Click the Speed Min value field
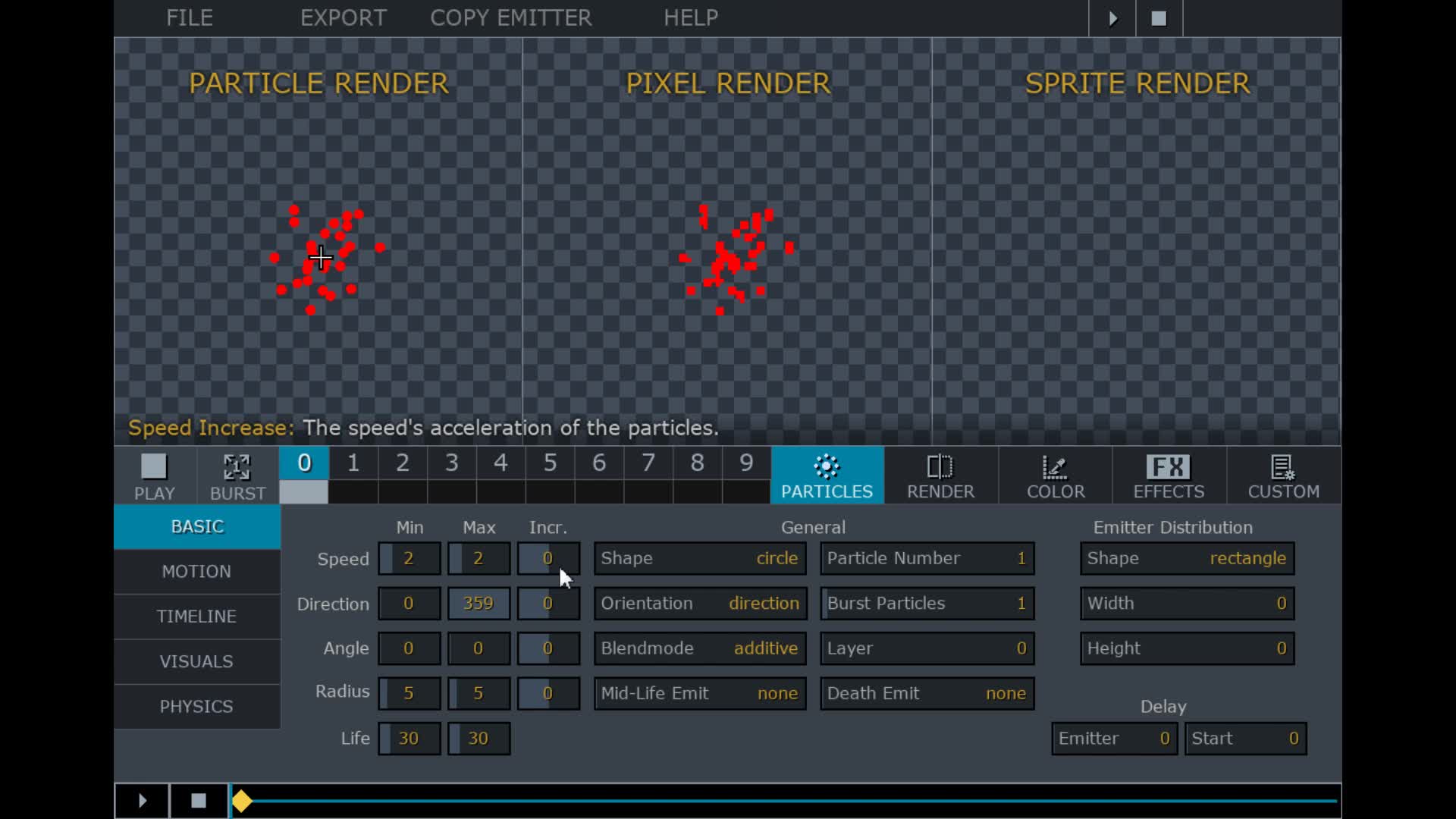The height and width of the screenshot is (819, 1456). 409,559
